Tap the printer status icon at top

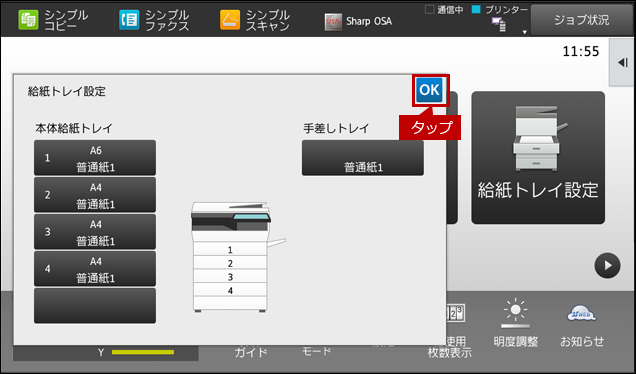pos(498,24)
